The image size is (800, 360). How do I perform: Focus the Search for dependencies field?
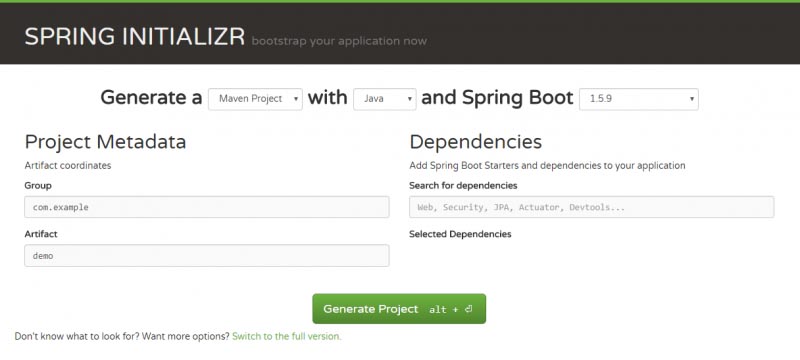(x=591, y=207)
